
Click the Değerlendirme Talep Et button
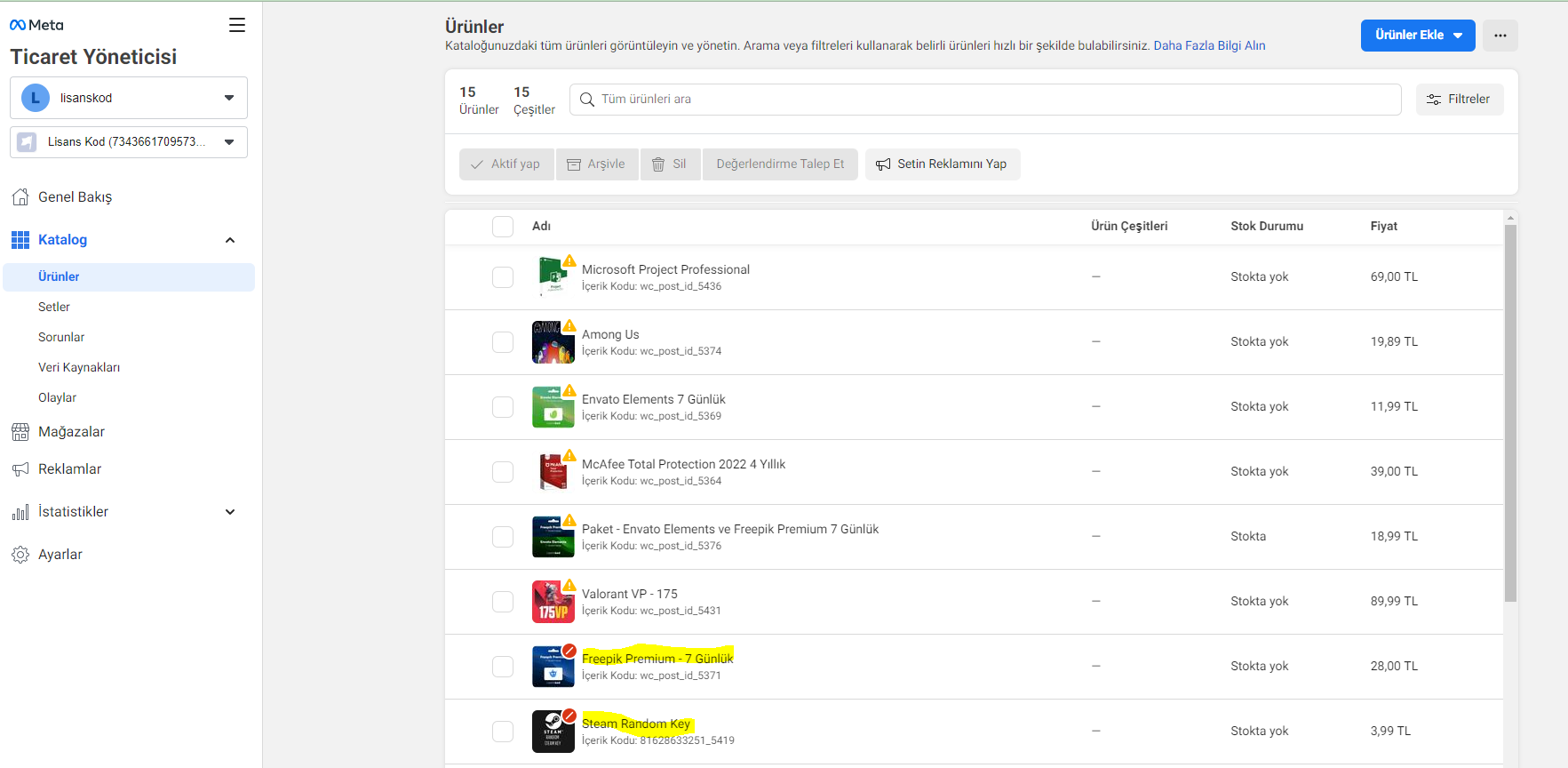pyautogui.click(x=780, y=164)
